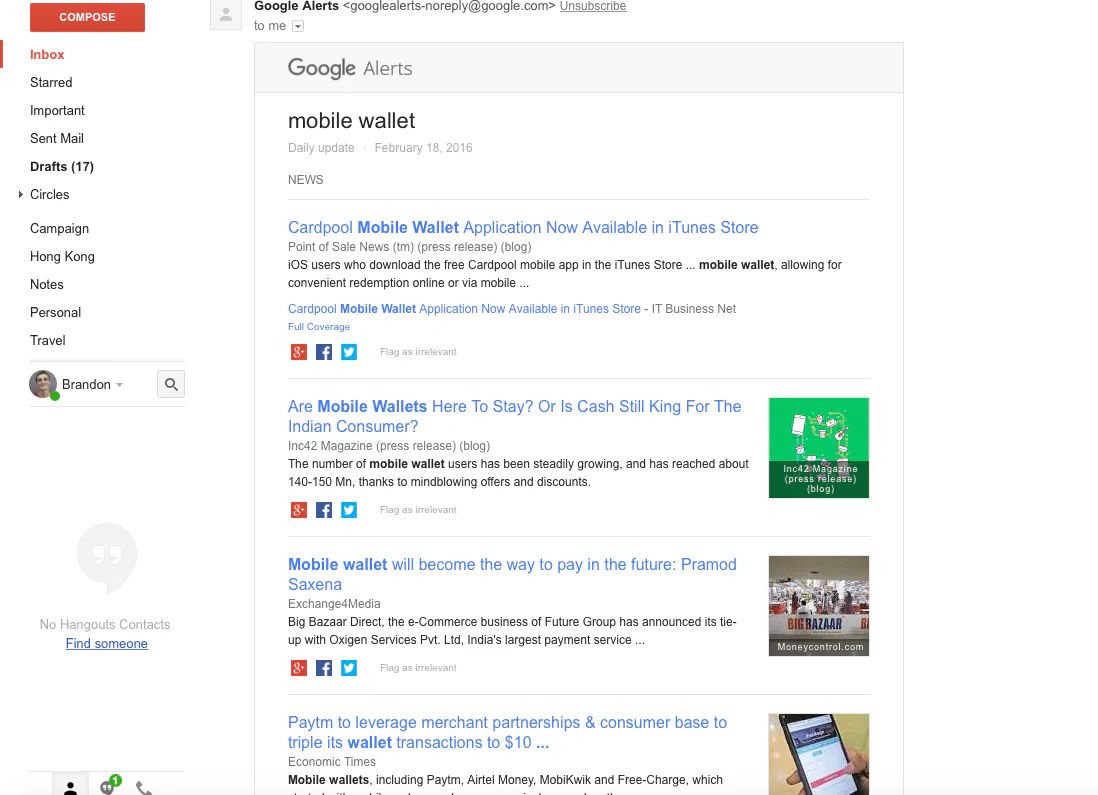Click the Unsubscribe link
Screen dimensions: 1098x795
click(x=592, y=6)
